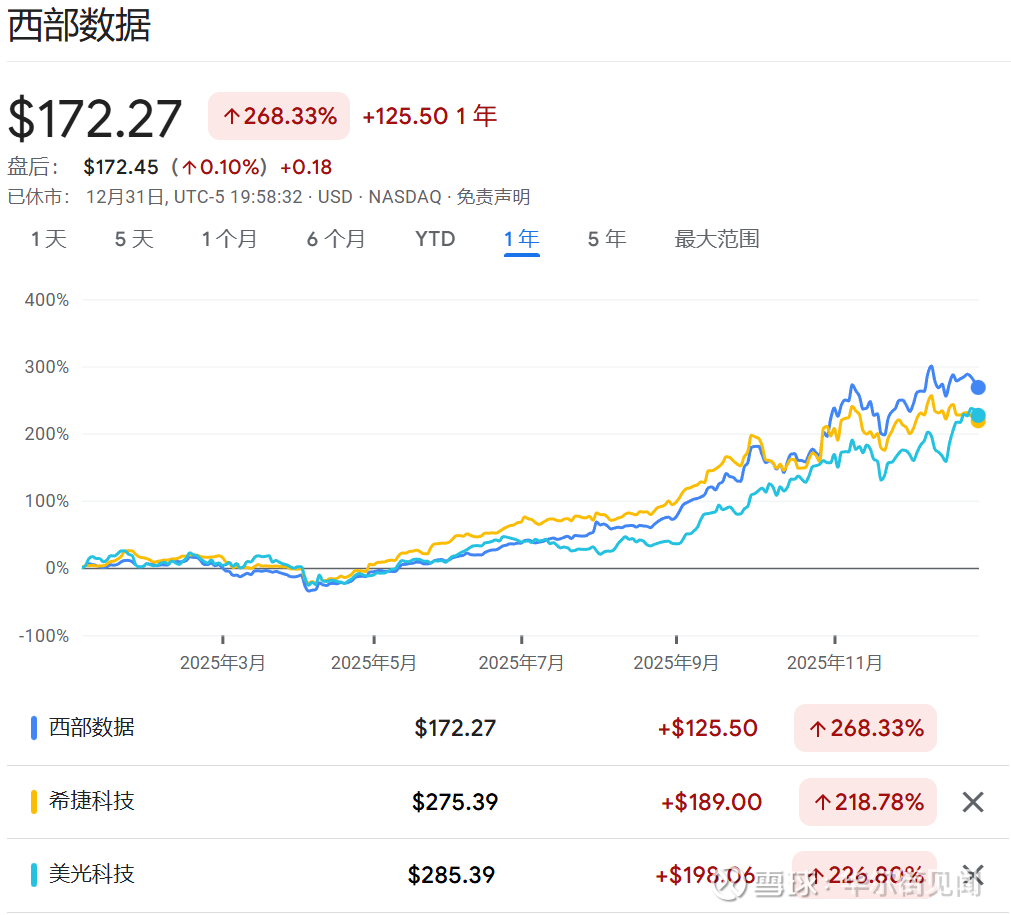Open the 6 个月 chart range
1011x915 pixels.
point(335,239)
